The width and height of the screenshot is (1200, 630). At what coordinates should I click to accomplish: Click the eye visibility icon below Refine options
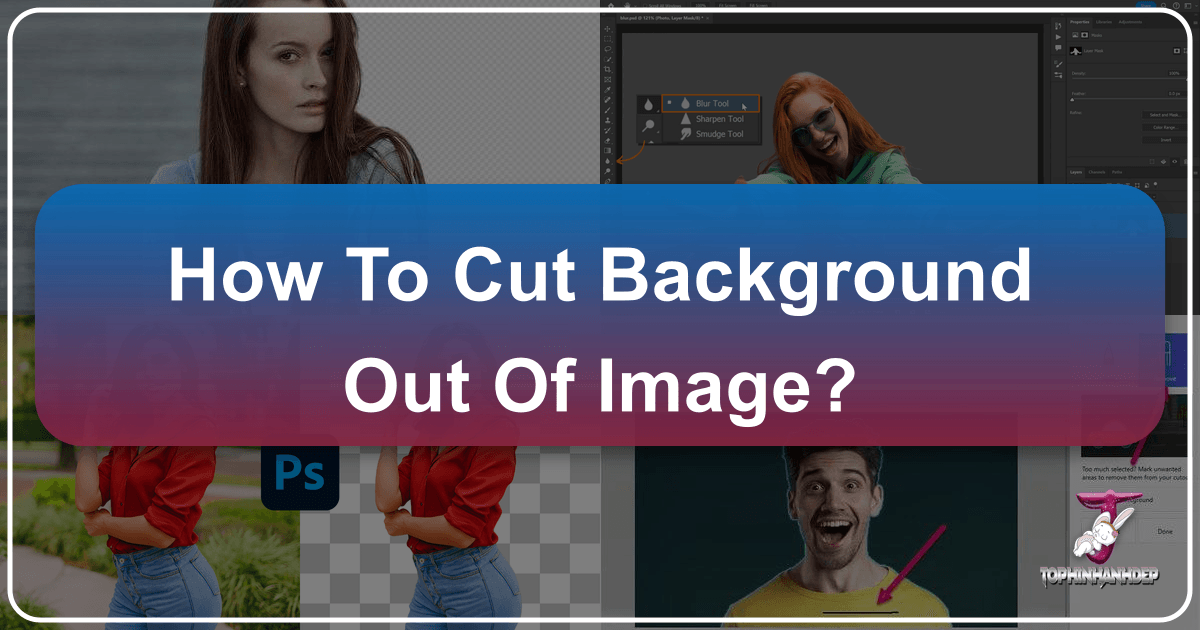pyautogui.click(x=1174, y=161)
